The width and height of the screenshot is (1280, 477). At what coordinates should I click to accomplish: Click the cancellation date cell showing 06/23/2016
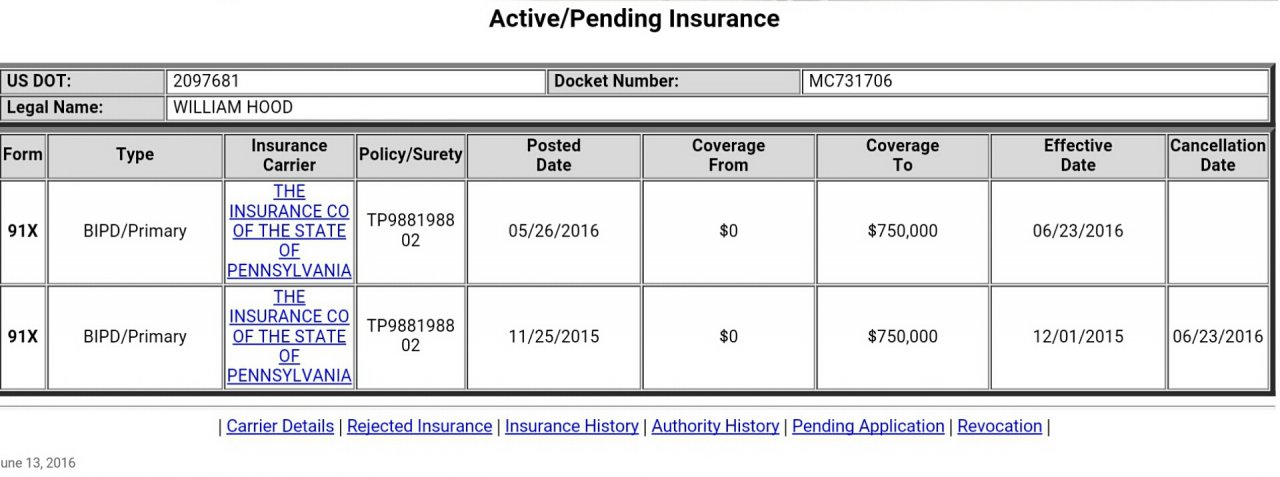(1217, 337)
